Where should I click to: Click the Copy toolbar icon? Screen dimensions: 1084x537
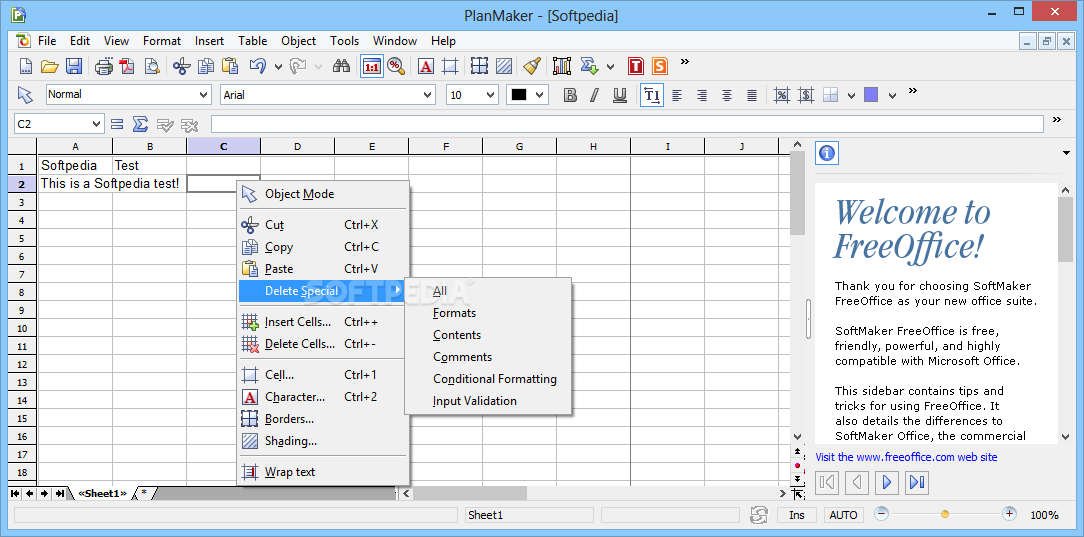tap(206, 66)
